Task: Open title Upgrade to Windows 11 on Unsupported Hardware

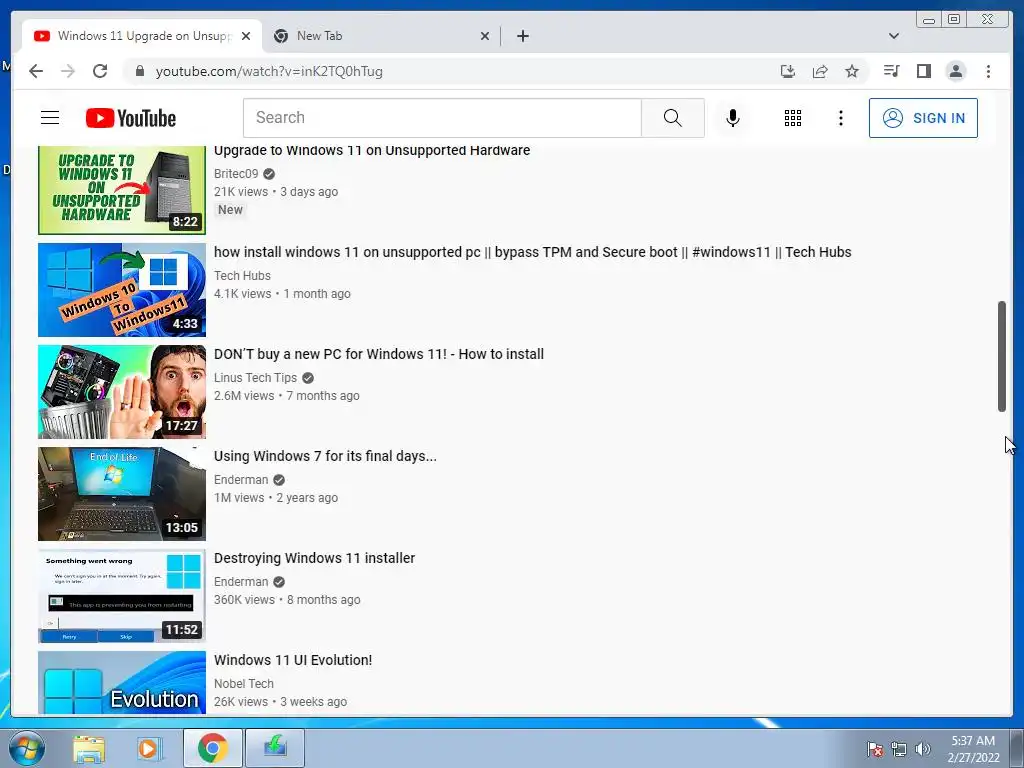Action: [372, 150]
